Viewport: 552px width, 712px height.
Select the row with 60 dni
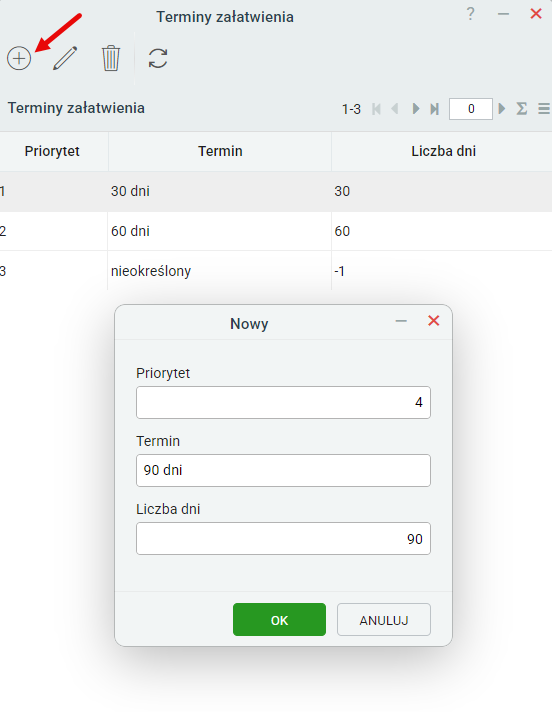tap(276, 231)
